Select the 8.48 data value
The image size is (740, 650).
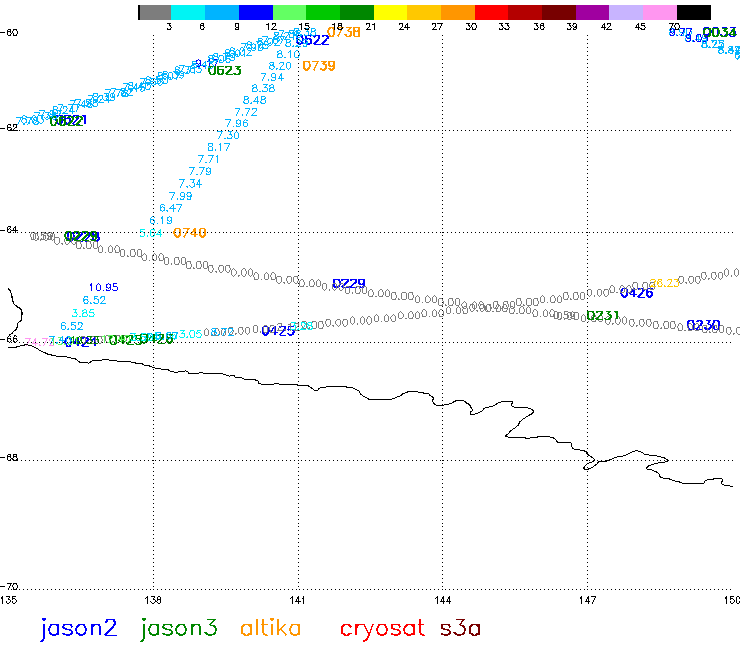tap(254, 101)
